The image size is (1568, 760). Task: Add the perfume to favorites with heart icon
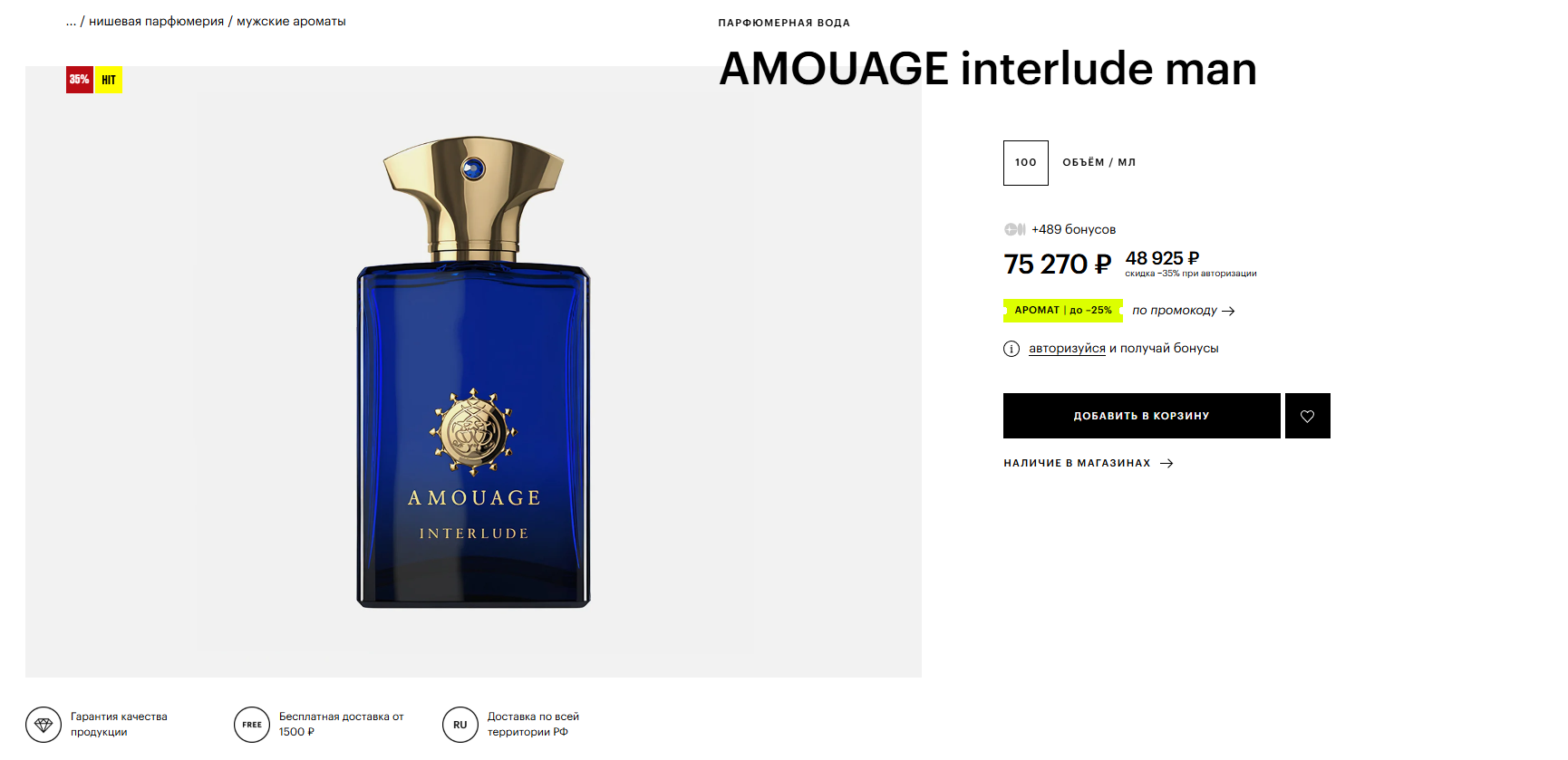point(1307,416)
